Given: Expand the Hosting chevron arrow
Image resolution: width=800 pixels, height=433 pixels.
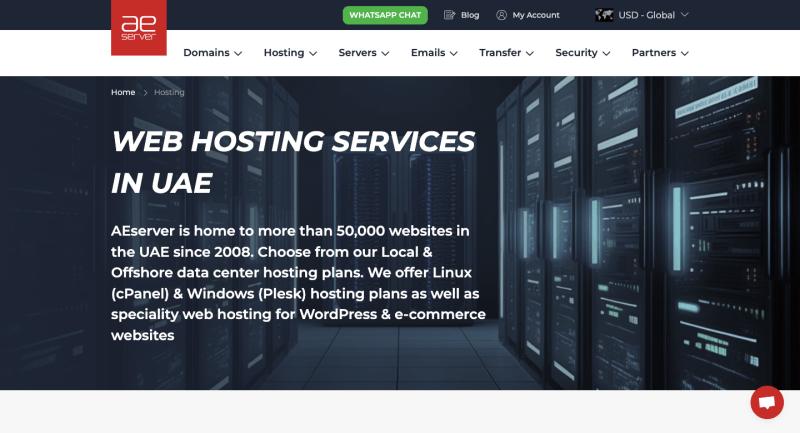Looking at the screenshot, I should click(x=313, y=54).
